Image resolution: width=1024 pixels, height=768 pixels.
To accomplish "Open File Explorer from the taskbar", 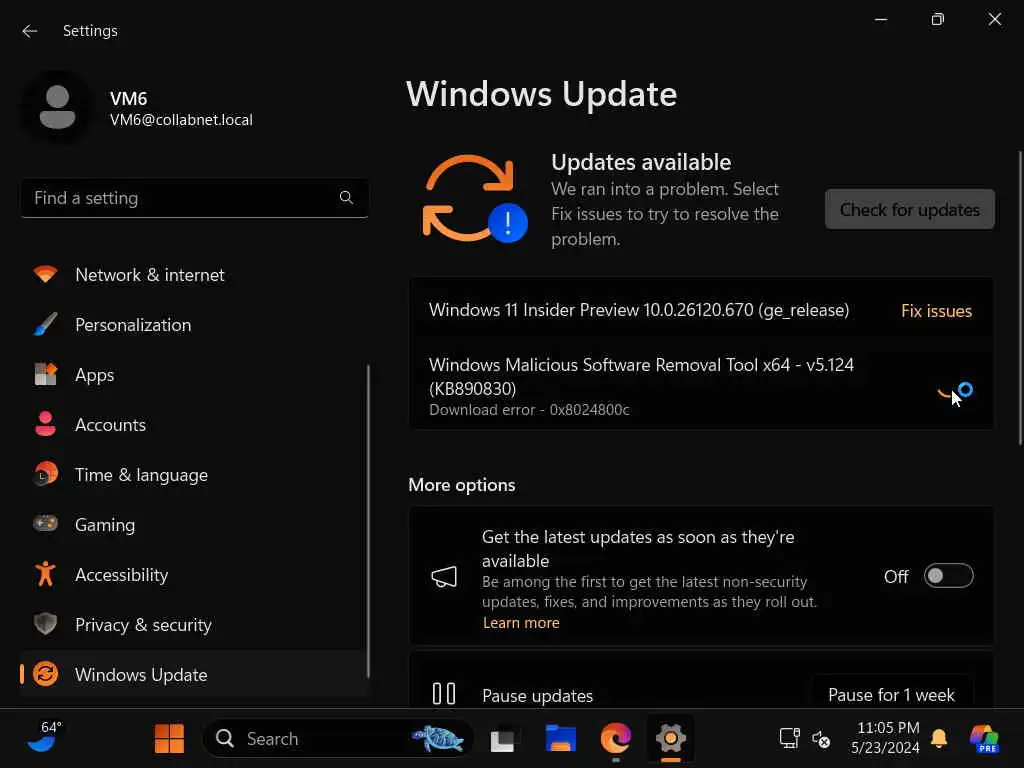I will pos(560,739).
